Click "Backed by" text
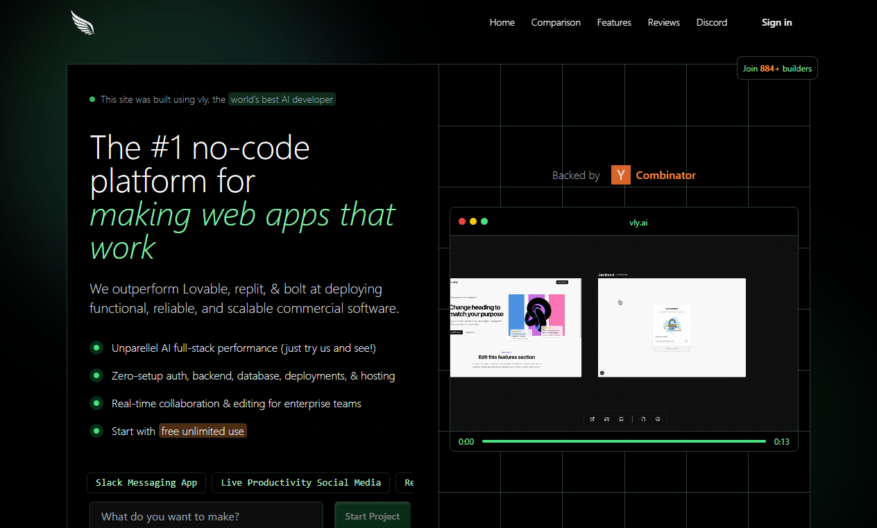877x528 pixels. coord(576,175)
